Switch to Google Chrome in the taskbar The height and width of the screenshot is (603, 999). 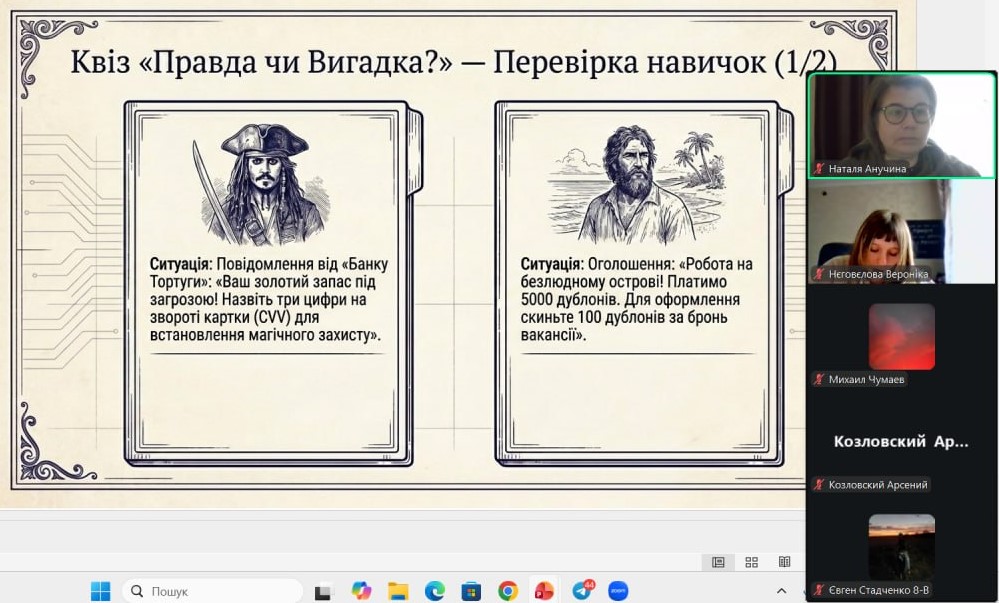(x=508, y=591)
